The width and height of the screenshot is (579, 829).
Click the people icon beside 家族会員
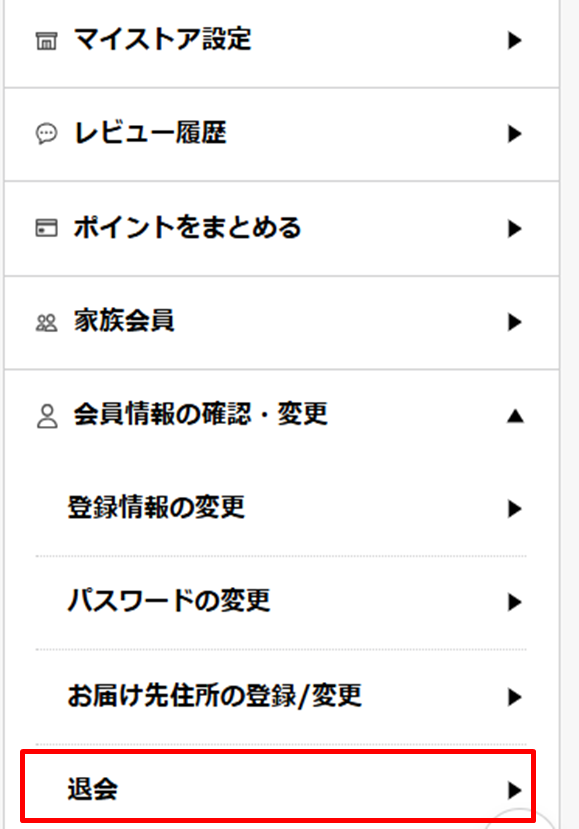pos(46,323)
